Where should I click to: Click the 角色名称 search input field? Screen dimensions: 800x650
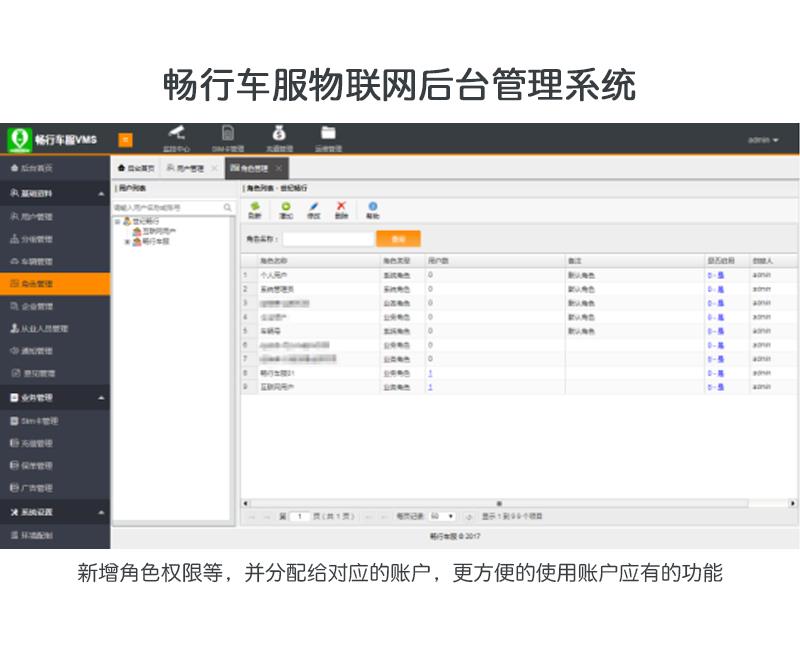pos(327,240)
